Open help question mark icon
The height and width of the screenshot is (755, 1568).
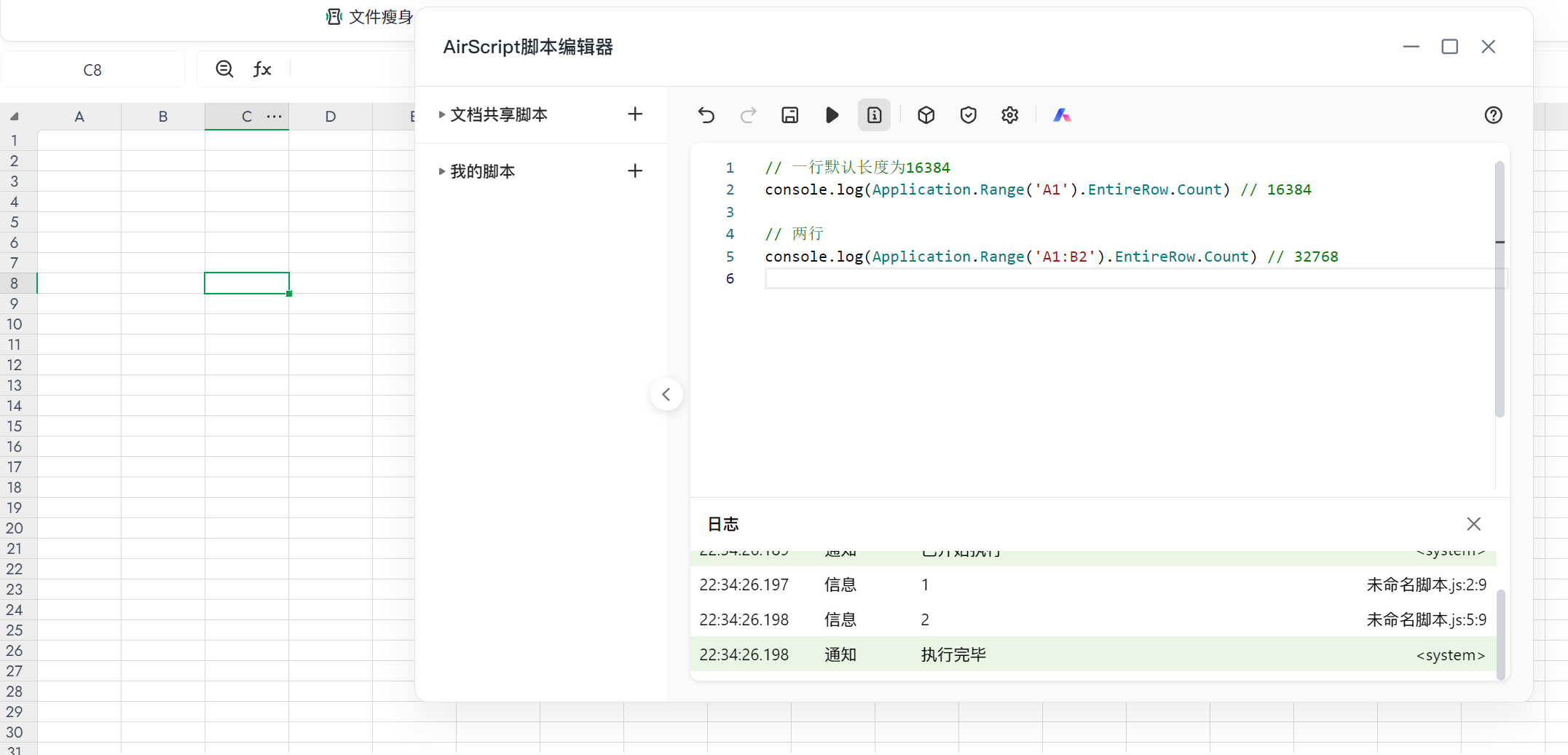click(x=1493, y=115)
